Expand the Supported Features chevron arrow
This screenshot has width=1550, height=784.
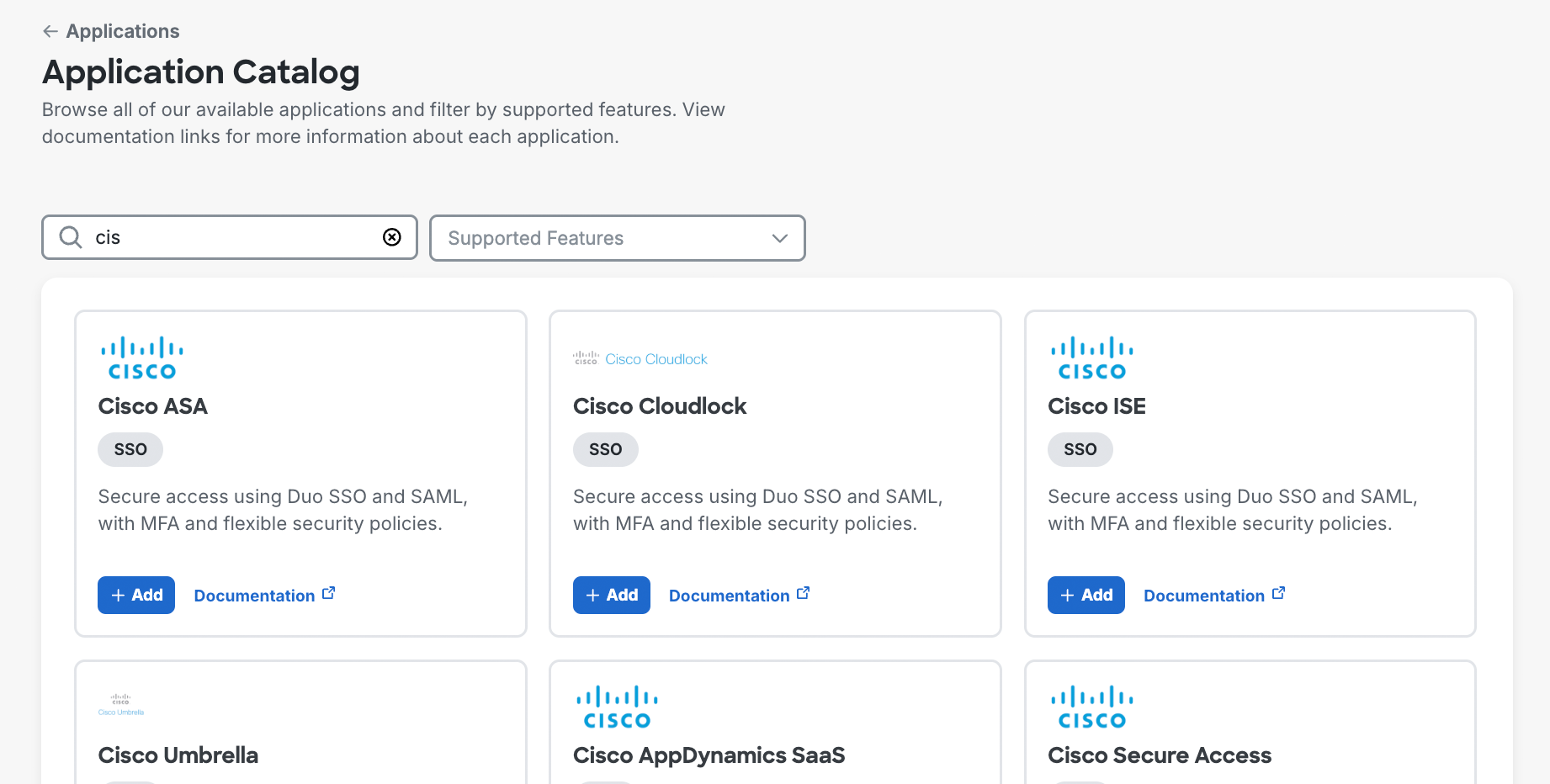[x=779, y=238]
